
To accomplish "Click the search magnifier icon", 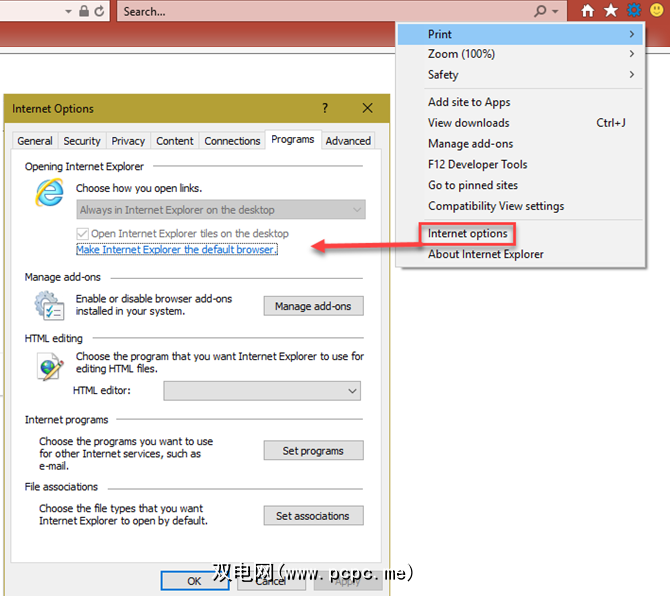I will click(541, 11).
